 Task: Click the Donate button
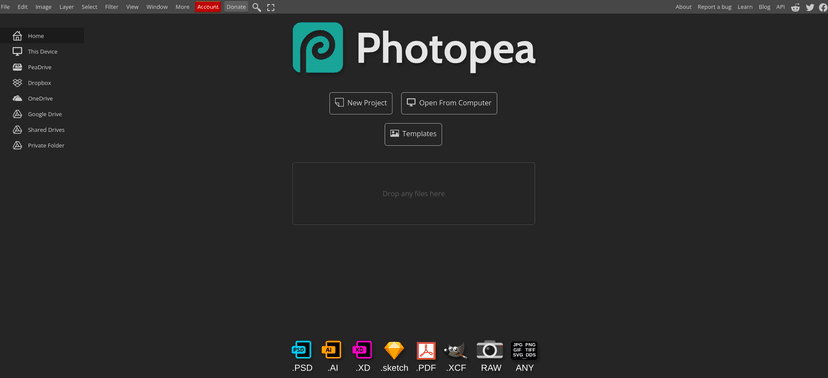click(236, 7)
